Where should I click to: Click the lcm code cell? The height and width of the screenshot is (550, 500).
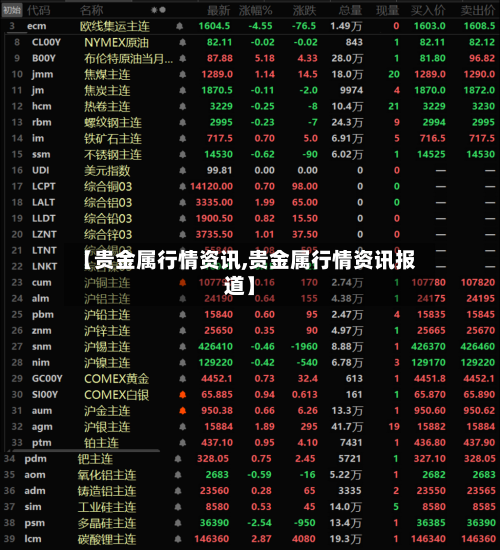[x=33, y=539]
